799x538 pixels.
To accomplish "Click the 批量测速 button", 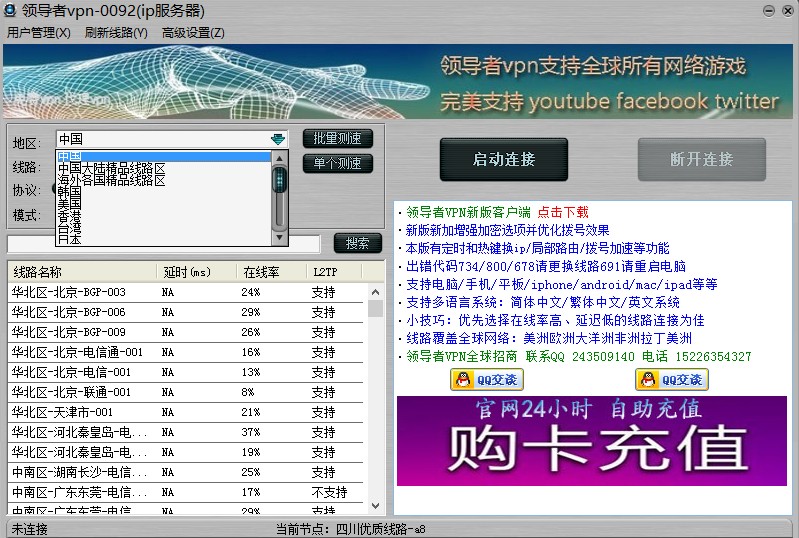I will [x=337, y=138].
